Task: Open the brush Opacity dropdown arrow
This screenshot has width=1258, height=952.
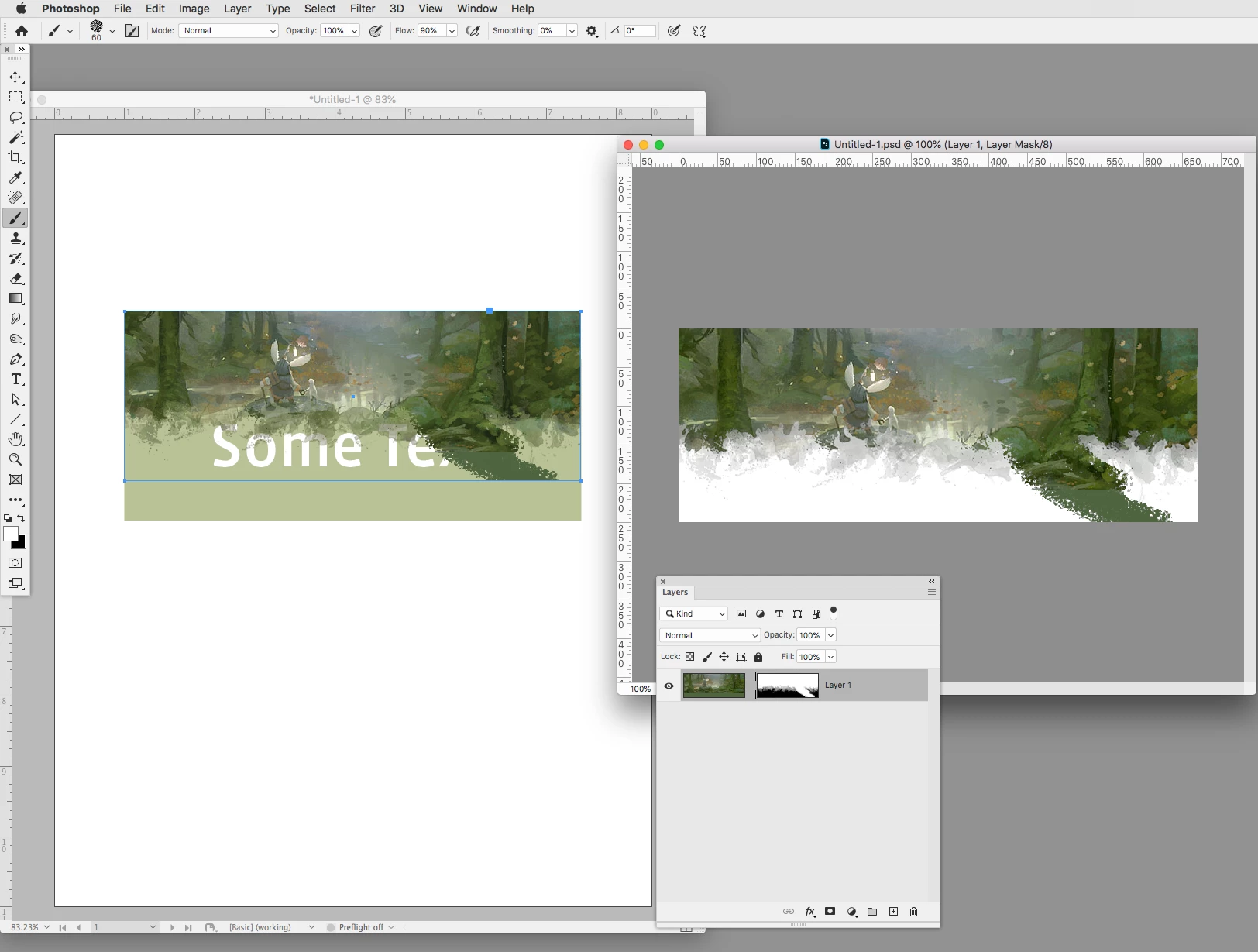Action: pyautogui.click(x=354, y=31)
